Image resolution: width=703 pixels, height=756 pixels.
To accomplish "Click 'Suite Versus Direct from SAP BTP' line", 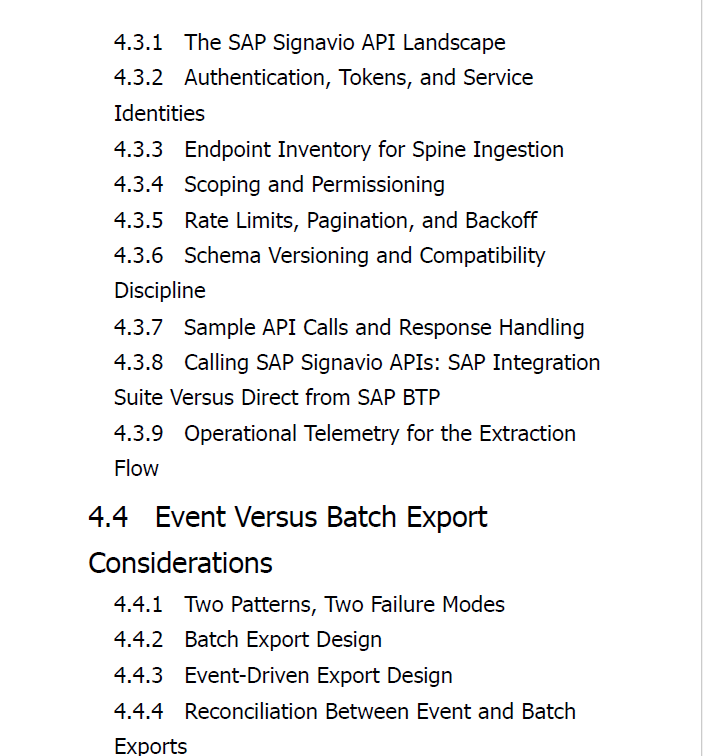I will [x=277, y=398].
